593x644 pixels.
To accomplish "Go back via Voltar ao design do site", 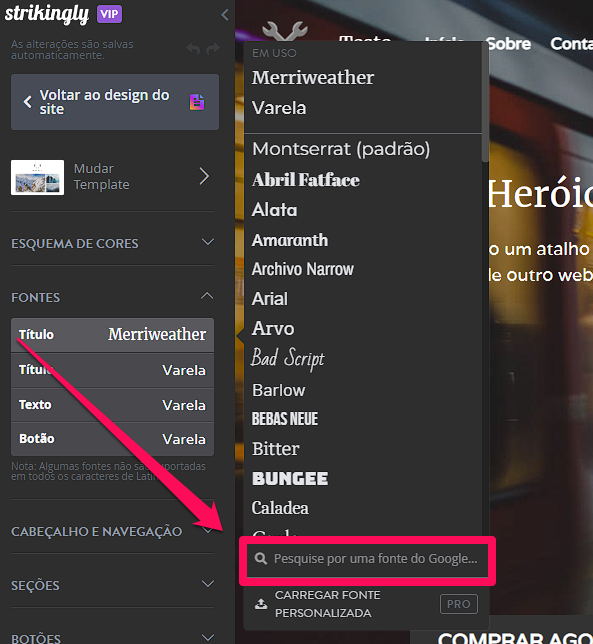I will click(115, 102).
